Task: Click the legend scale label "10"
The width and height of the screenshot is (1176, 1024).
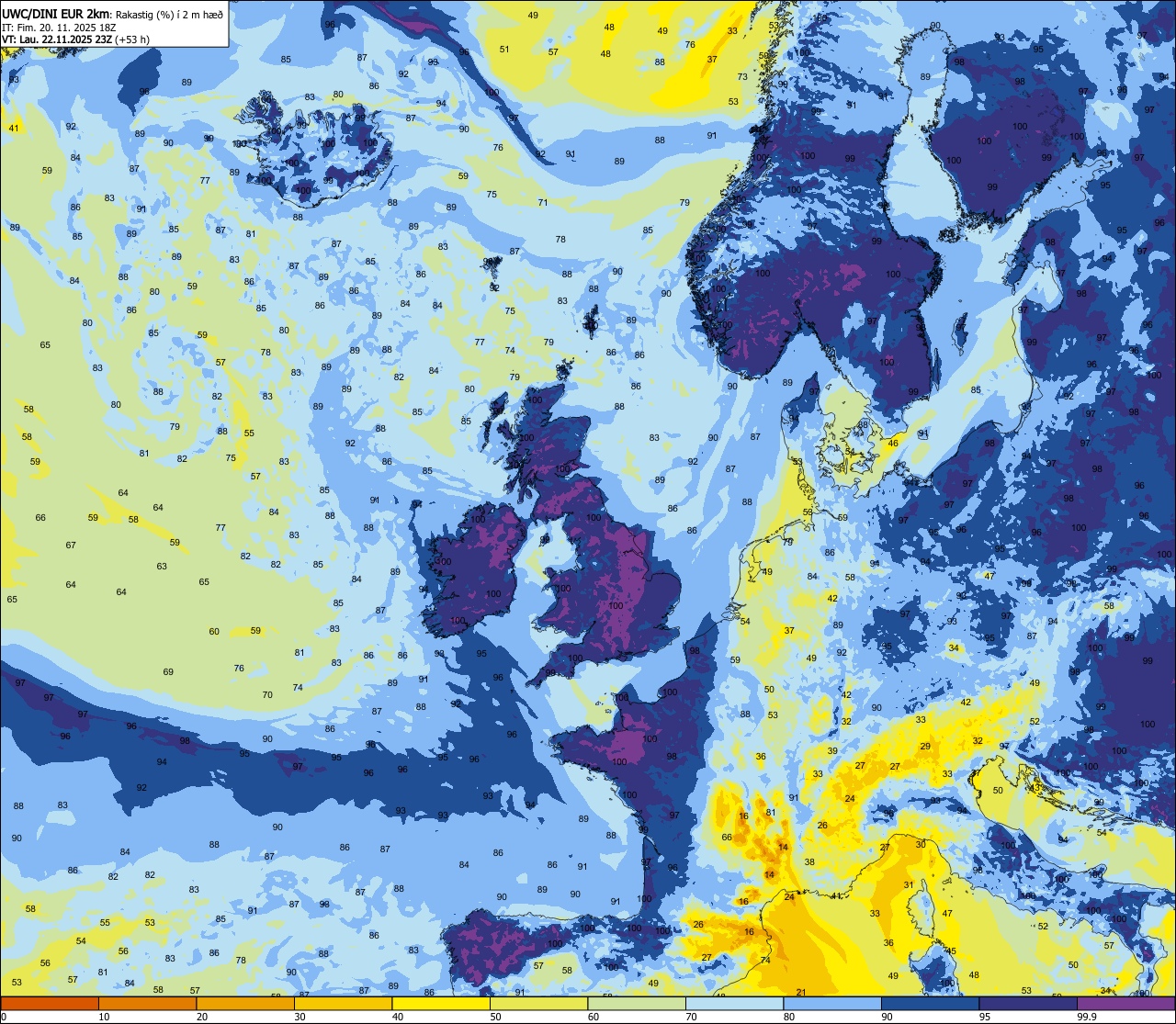Action: coord(104,1017)
